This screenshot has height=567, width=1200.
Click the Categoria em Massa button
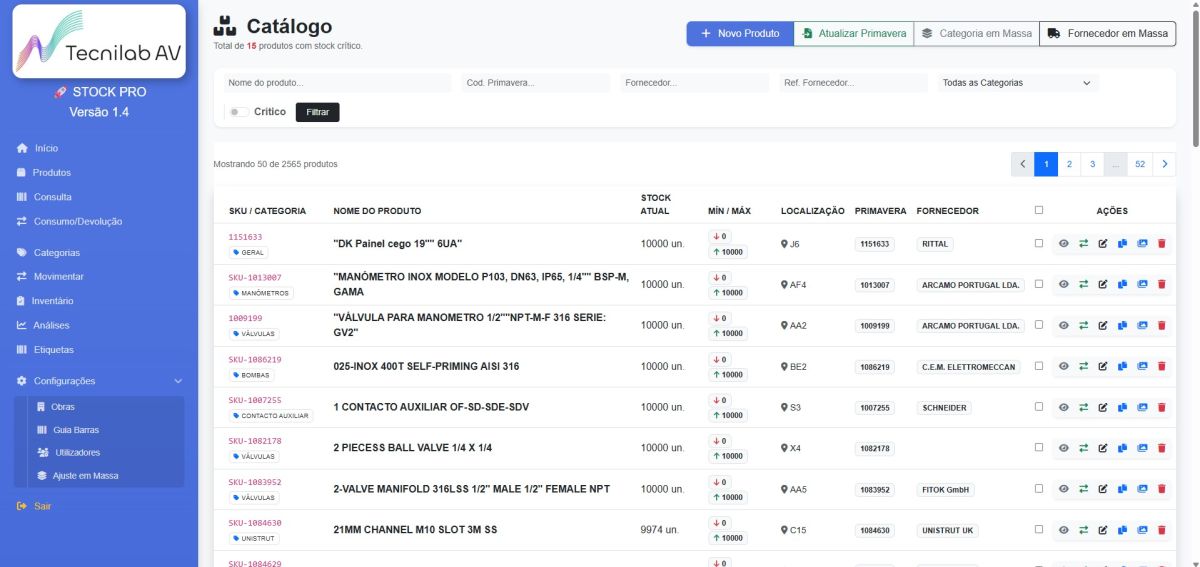click(977, 33)
